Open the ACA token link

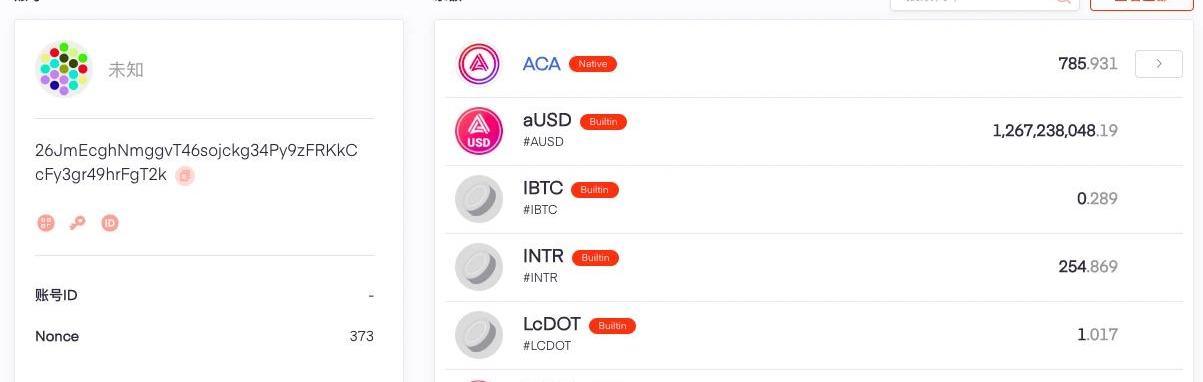(x=541, y=64)
